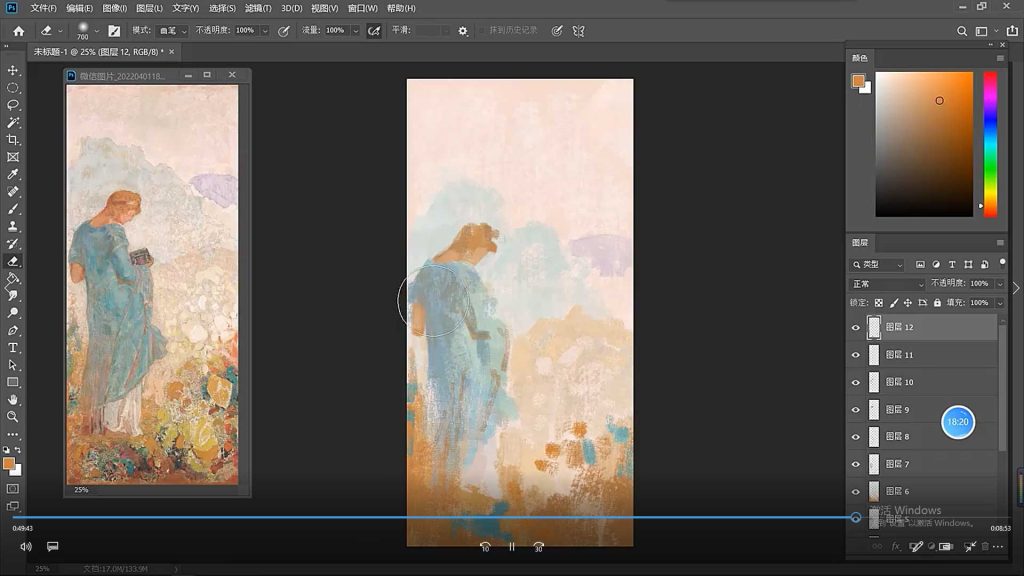
Task: Add a layer mask to 图层 12
Action: click(916, 546)
